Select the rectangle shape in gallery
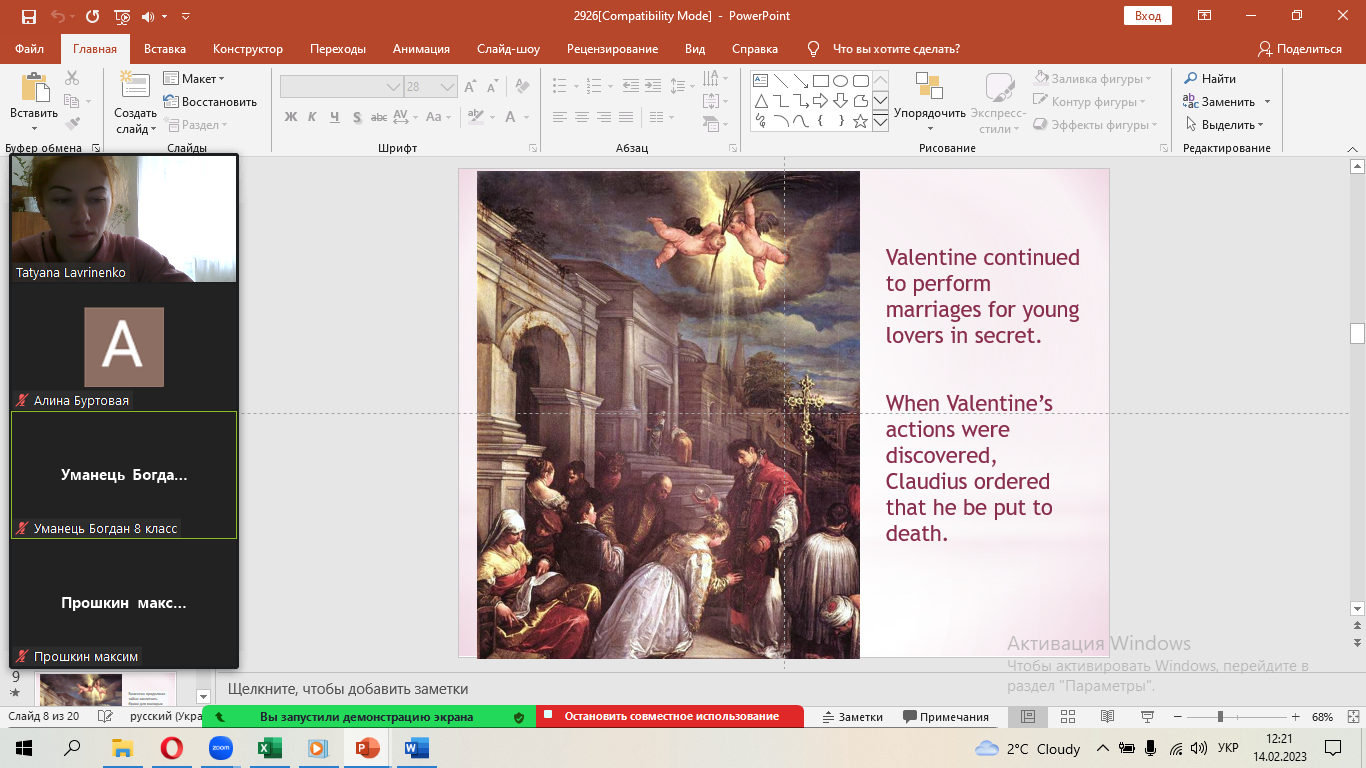 point(820,81)
